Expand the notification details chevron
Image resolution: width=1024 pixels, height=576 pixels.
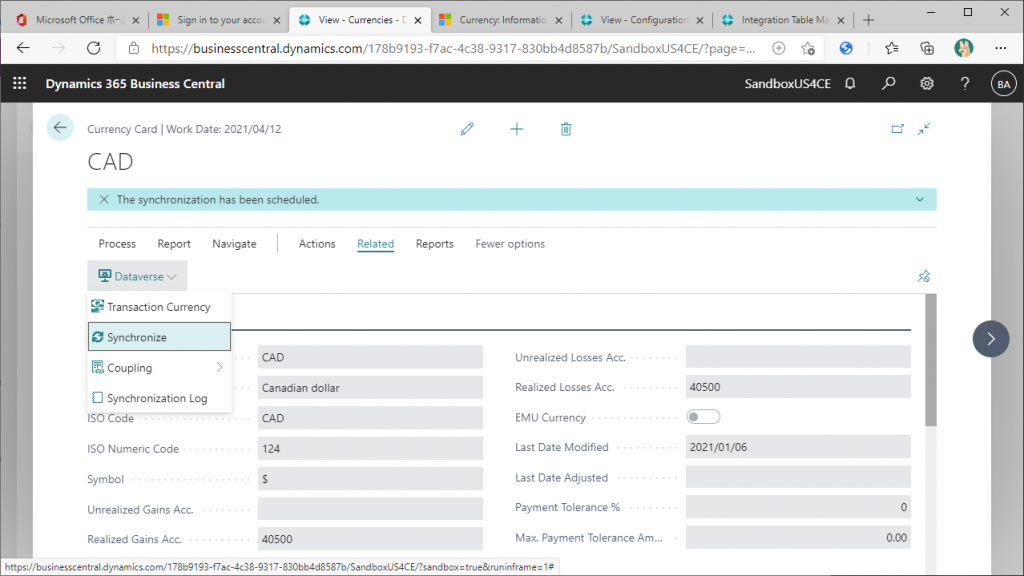pos(920,200)
